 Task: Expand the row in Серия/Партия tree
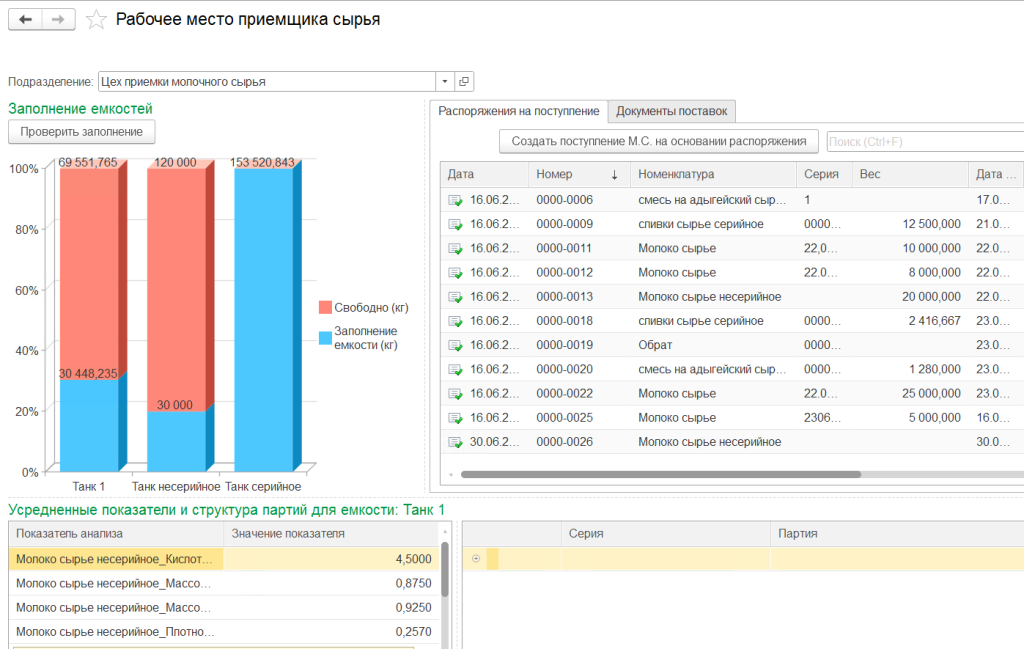pyautogui.click(x=476, y=559)
